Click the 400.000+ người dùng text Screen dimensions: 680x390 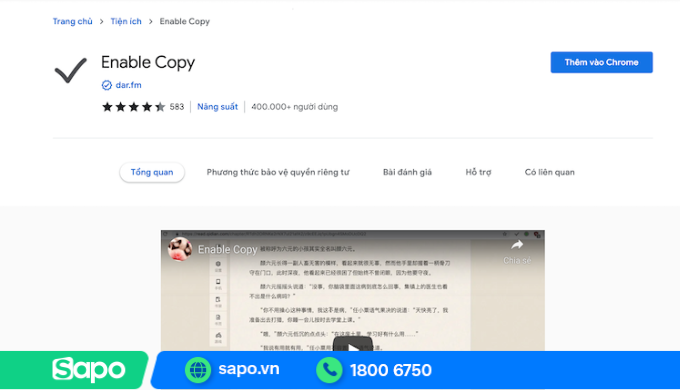(294, 107)
